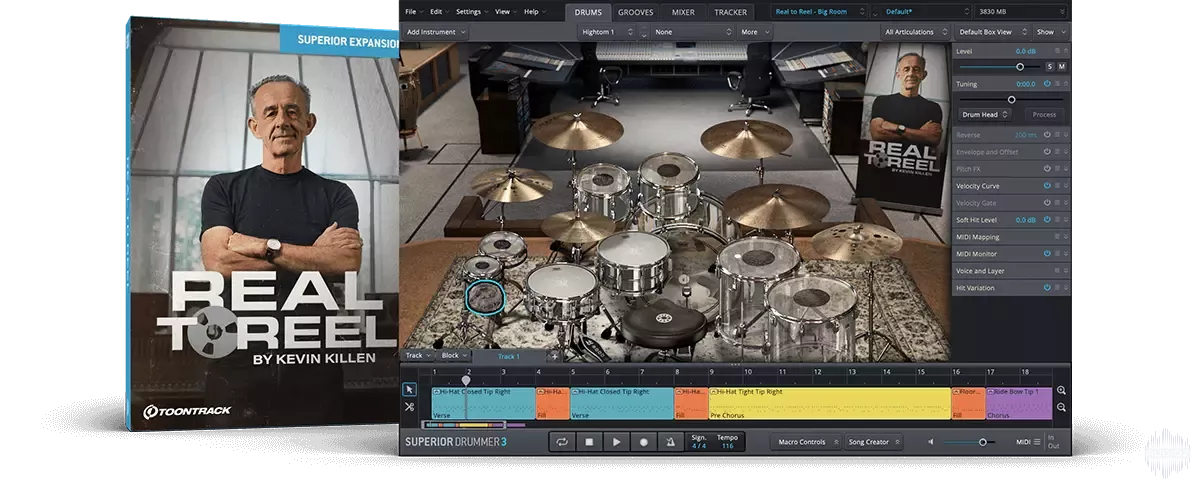Expand the Hit Variation section
The width and height of the screenshot is (1200, 488).
pos(1067,288)
